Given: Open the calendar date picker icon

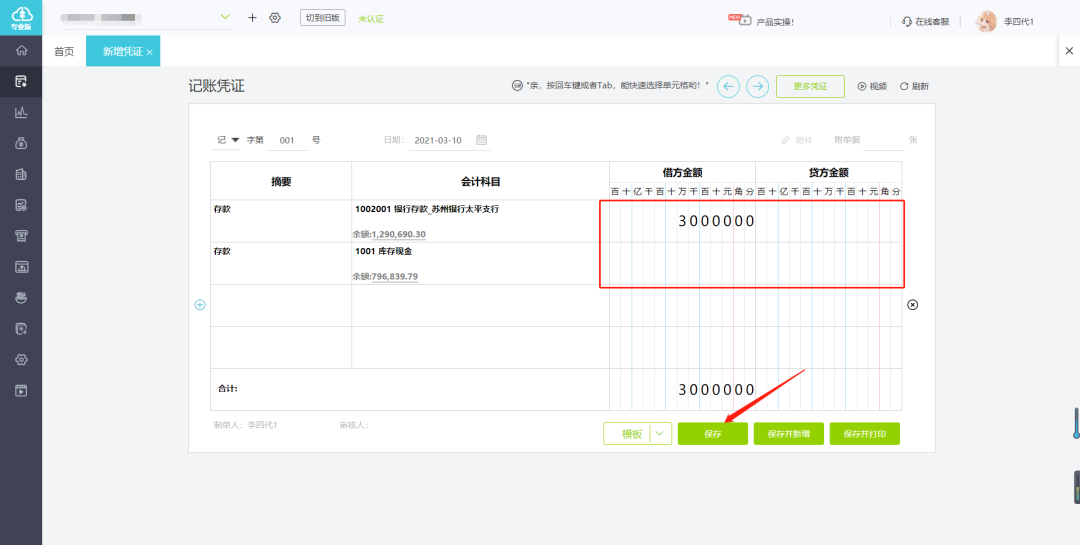Looking at the screenshot, I should coord(481,140).
